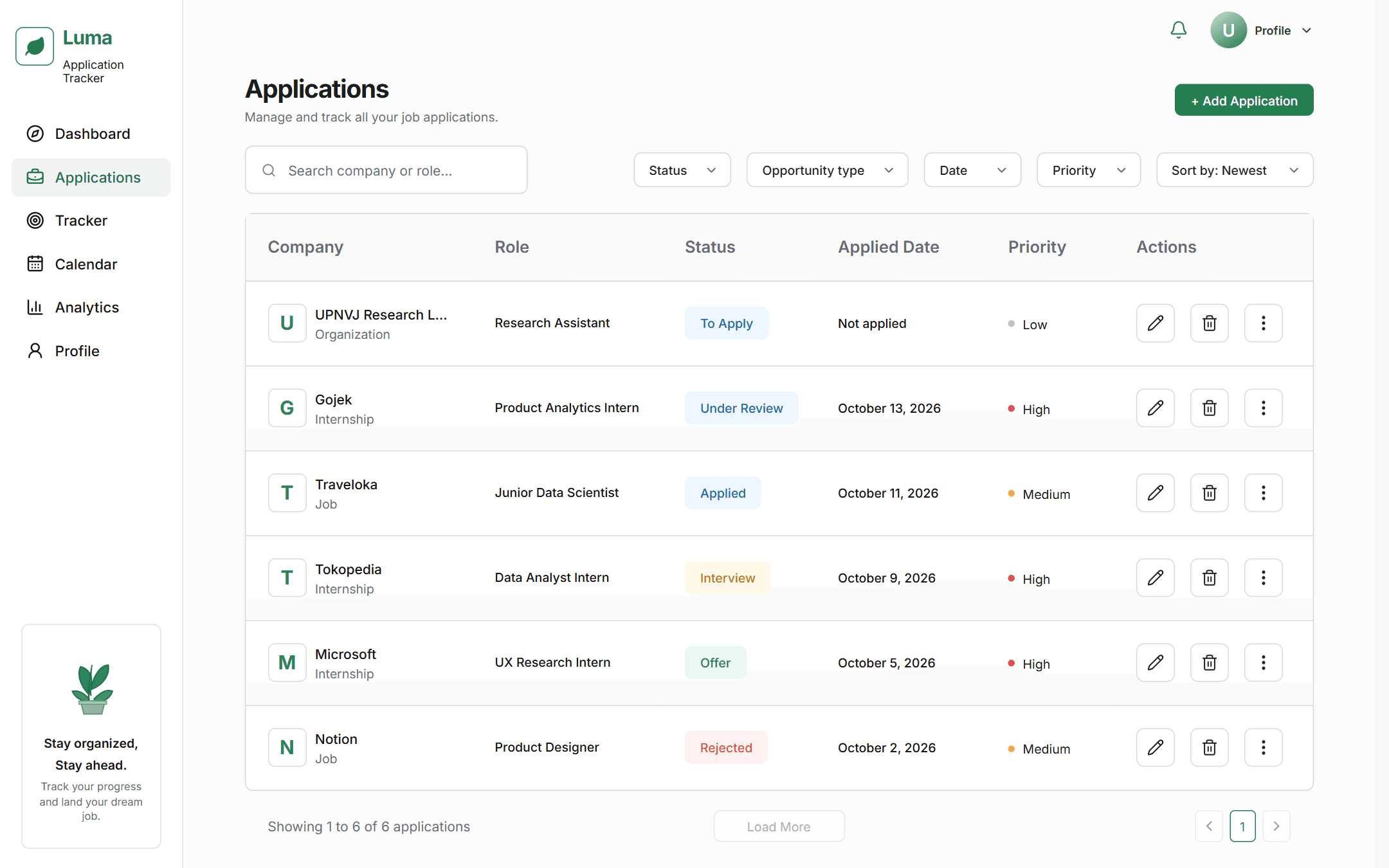This screenshot has height=868, width=1389.
Task: Edit the Gojek application
Action: [1155, 408]
